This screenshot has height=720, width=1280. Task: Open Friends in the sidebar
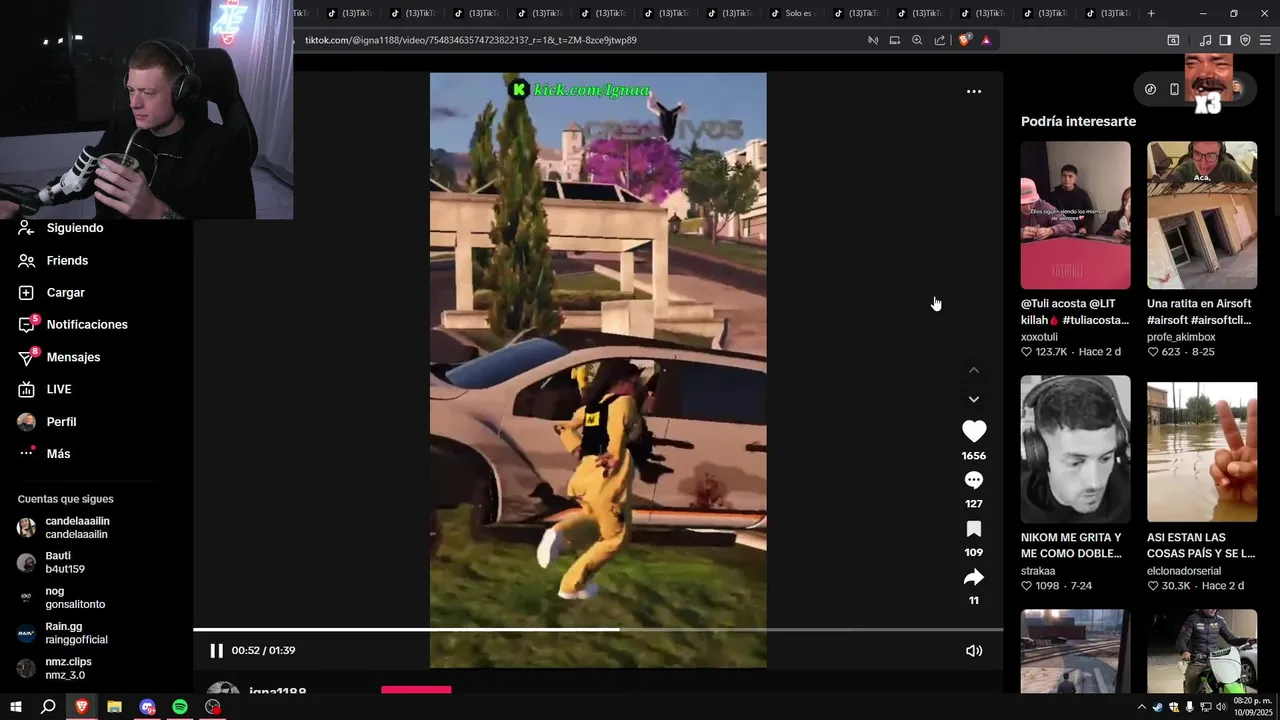[67, 260]
